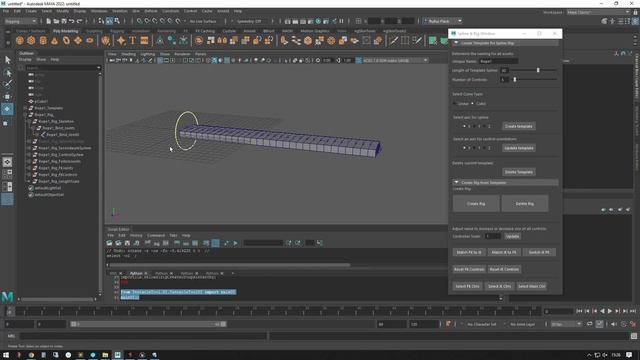The width and height of the screenshot is (640, 360).
Task: Collapse the Create Rig from Template section
Action: click(456, 182)
